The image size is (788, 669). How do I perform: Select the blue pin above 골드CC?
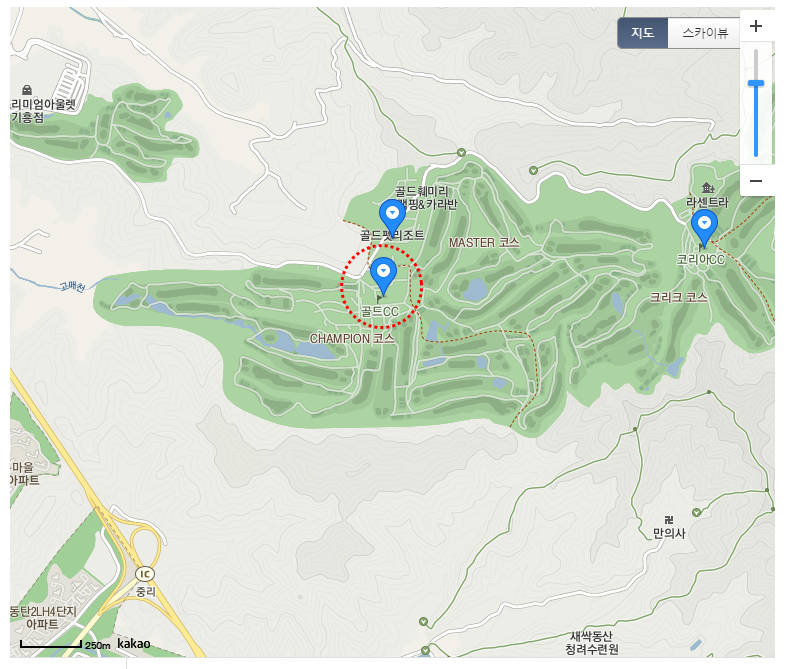383,276
